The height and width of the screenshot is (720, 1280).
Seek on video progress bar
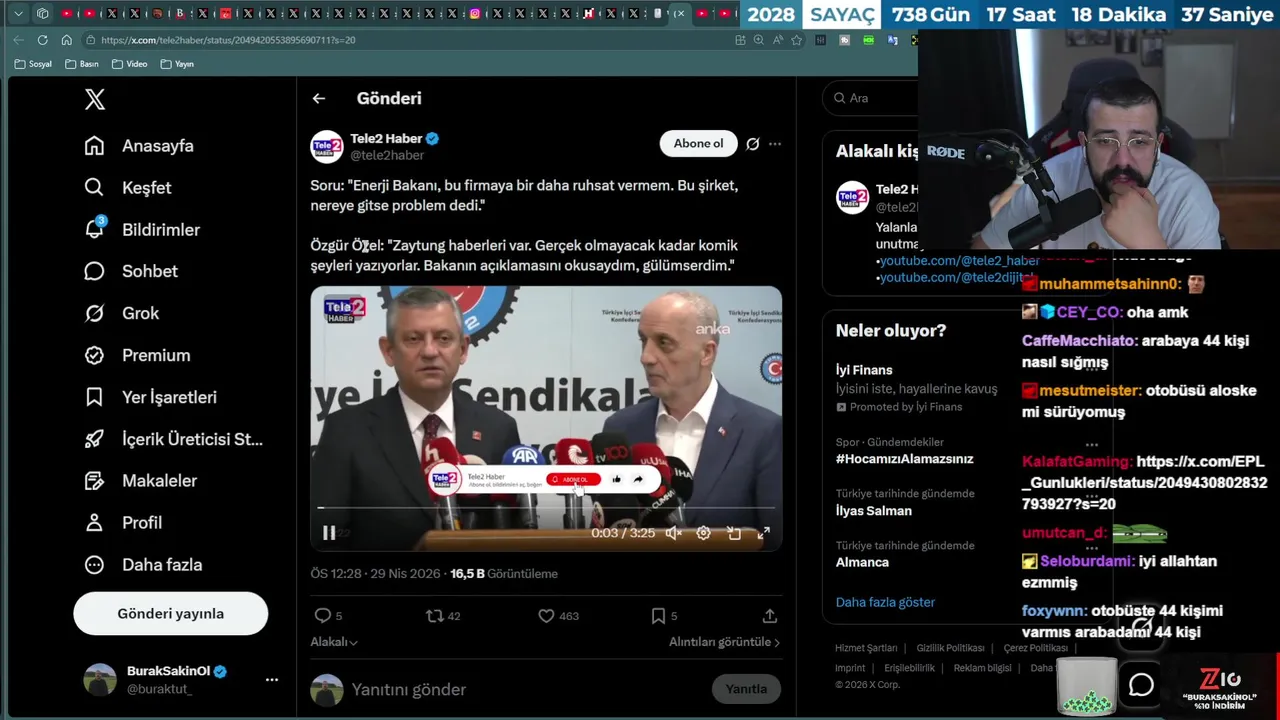pos(546,508)
